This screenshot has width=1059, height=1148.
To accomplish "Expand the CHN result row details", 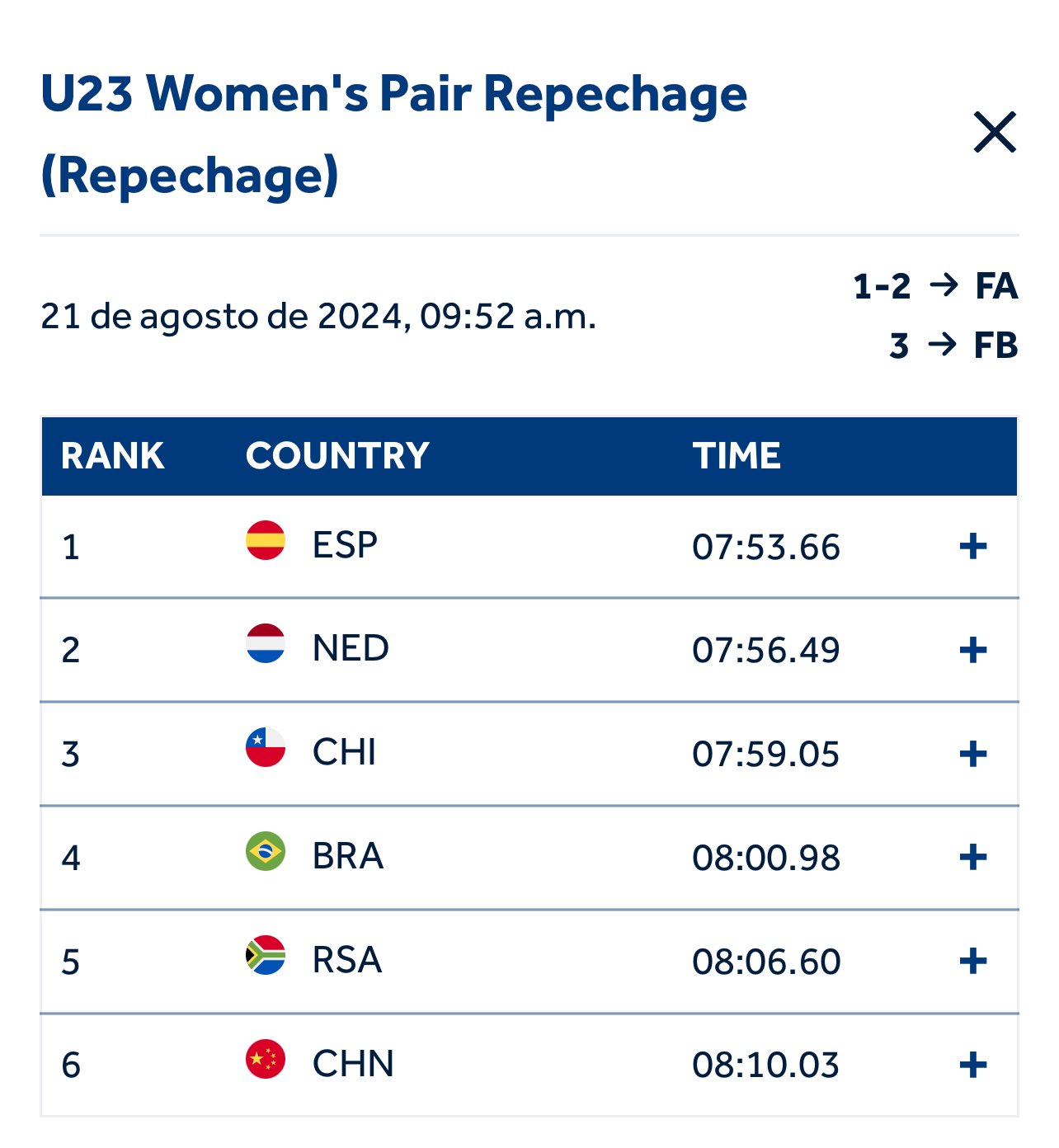I will 973,1065.
